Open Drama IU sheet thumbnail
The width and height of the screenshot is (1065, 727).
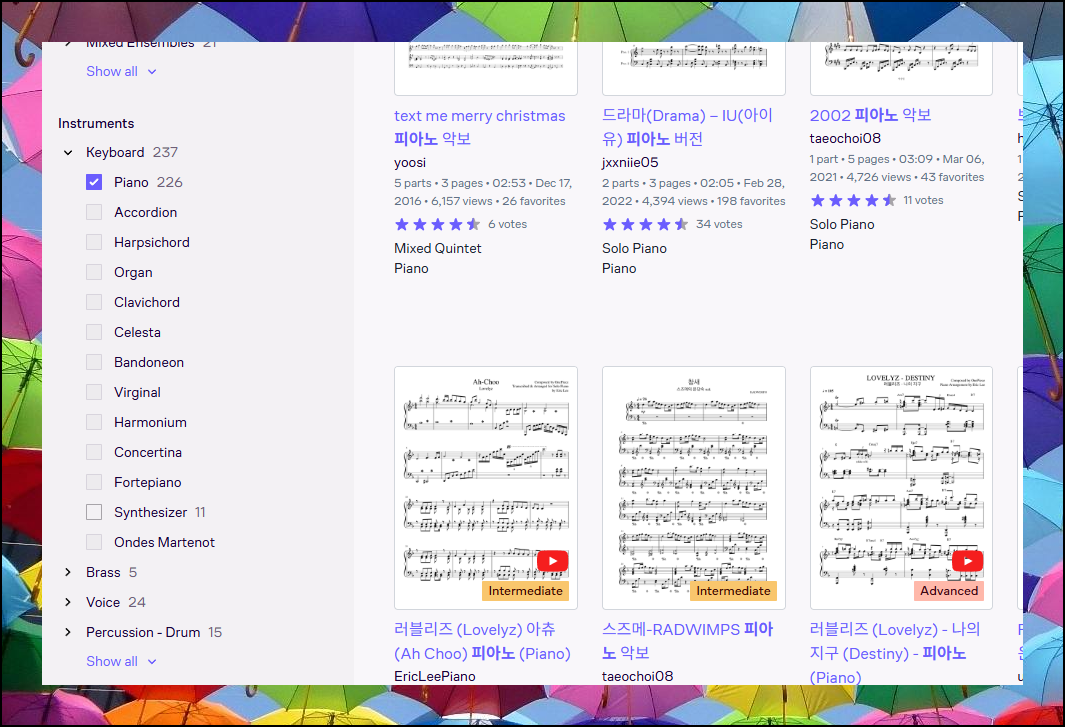693,69
